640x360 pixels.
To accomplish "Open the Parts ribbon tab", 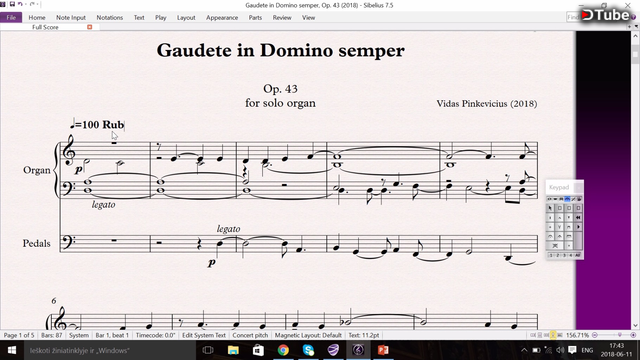I will click(x=255, y=18).
